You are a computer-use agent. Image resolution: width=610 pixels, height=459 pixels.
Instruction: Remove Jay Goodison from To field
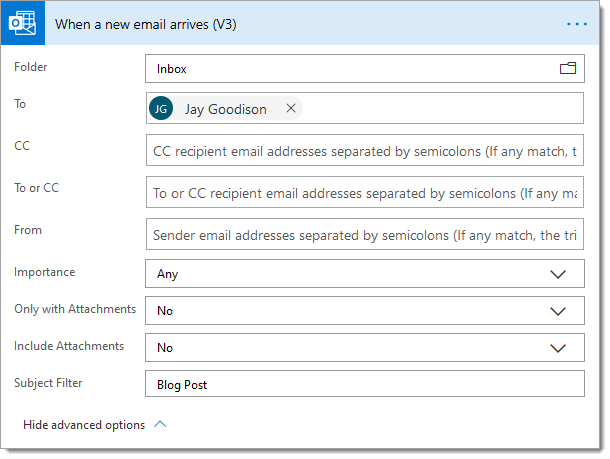click(x=291, y=108)
